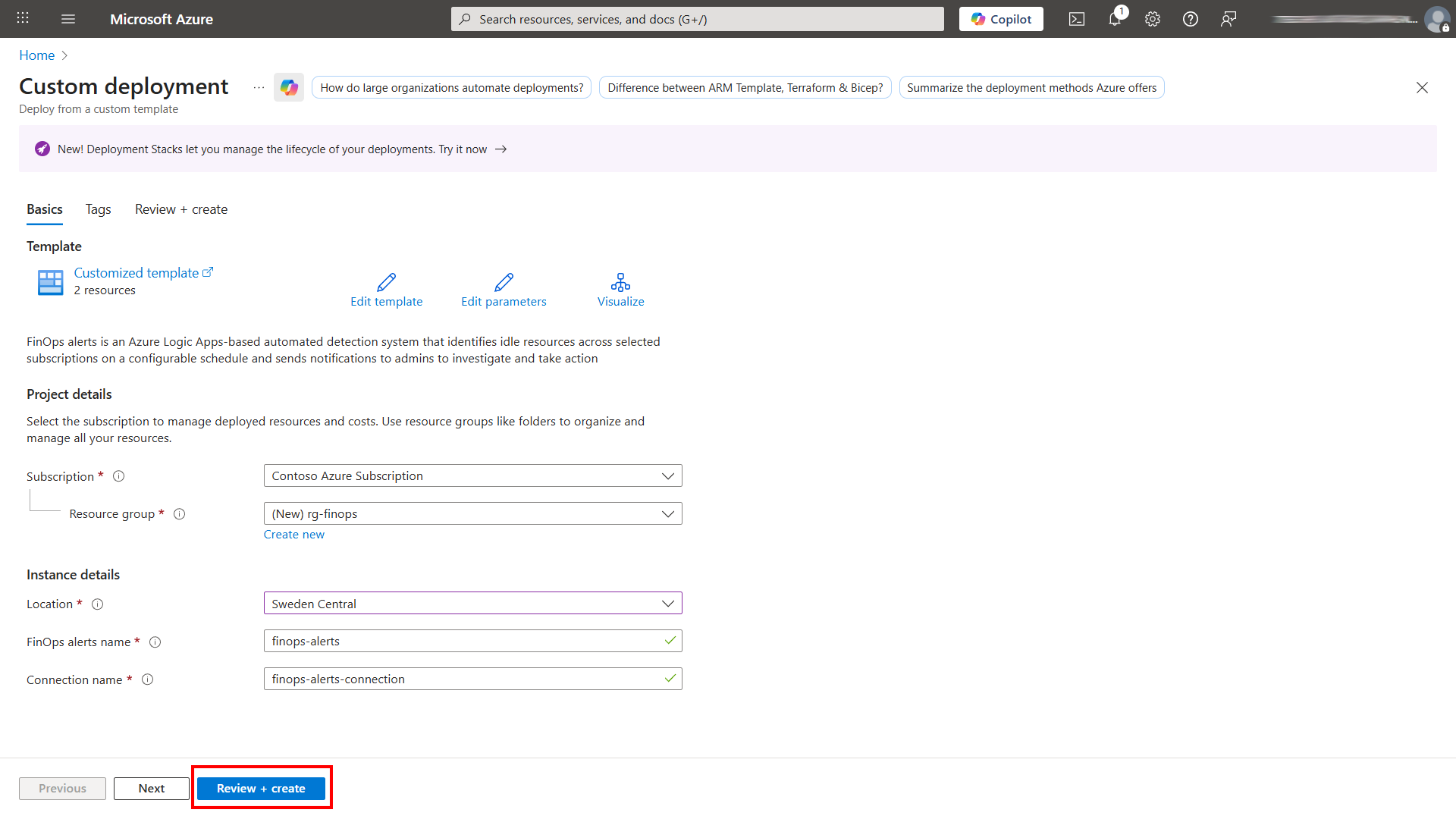Select Create new under Resource group

click(x=293, y=534)
